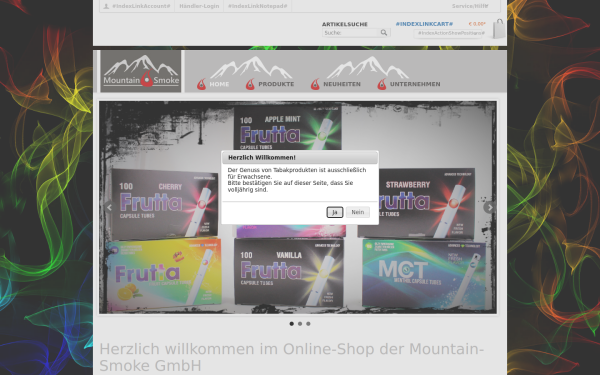Click the Herzlich willkommen im Online-Shop heading
The image size is (600, 375).
[292, 357]
